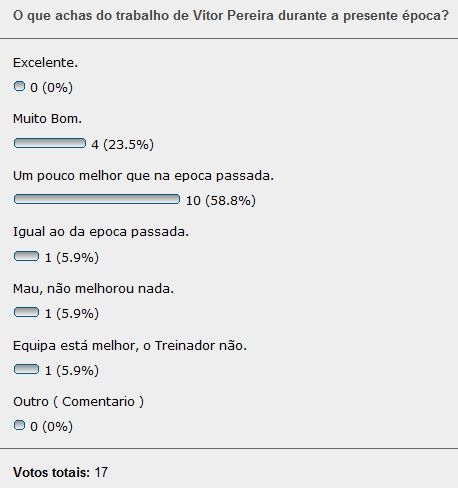Click the small bar under 'Igual ao da epoca passada'

pyautogui.click(x=26, y=256)
